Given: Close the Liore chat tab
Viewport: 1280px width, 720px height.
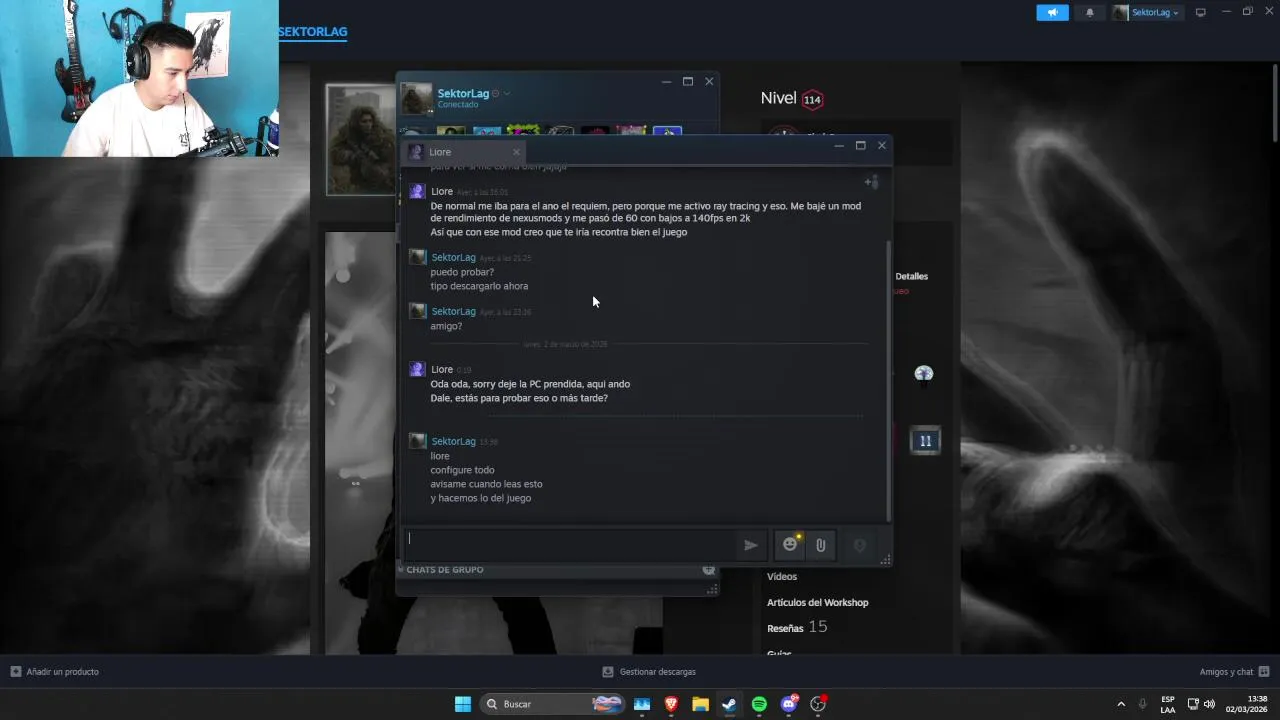Looking at the screenshot, I should coord(516,152).
